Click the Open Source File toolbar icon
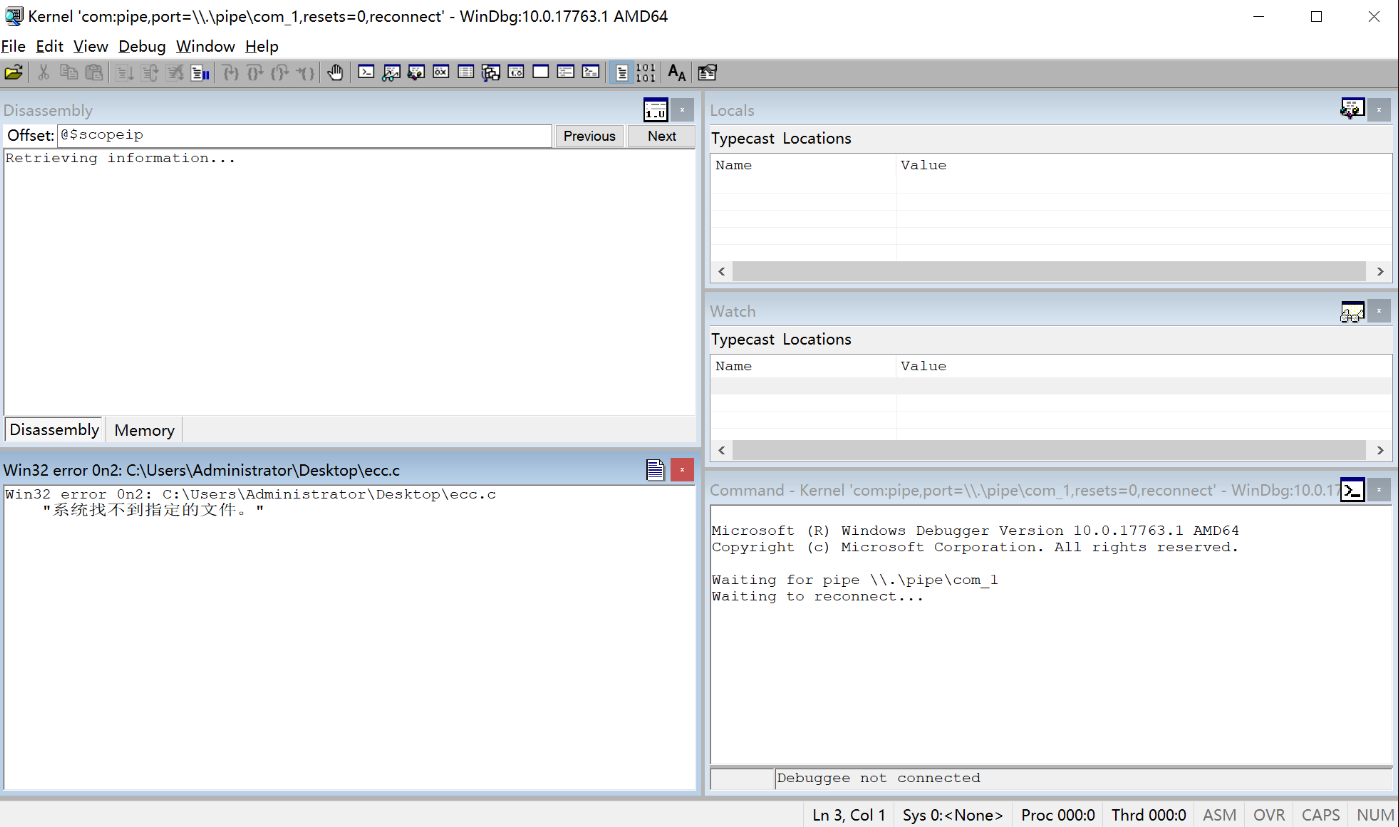The height and width of the screenshot is (827, 1399). [13, 72]
